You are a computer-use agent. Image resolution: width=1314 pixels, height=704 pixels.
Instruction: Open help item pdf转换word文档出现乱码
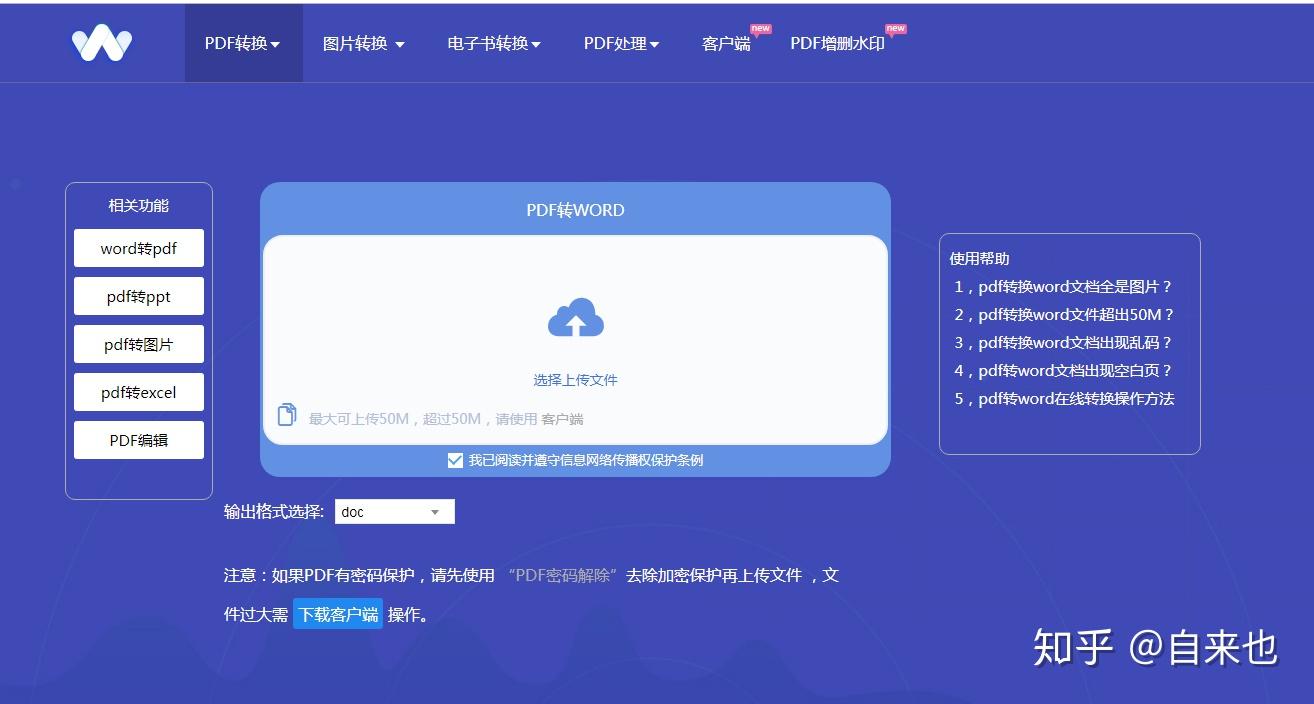(1062, 342)
